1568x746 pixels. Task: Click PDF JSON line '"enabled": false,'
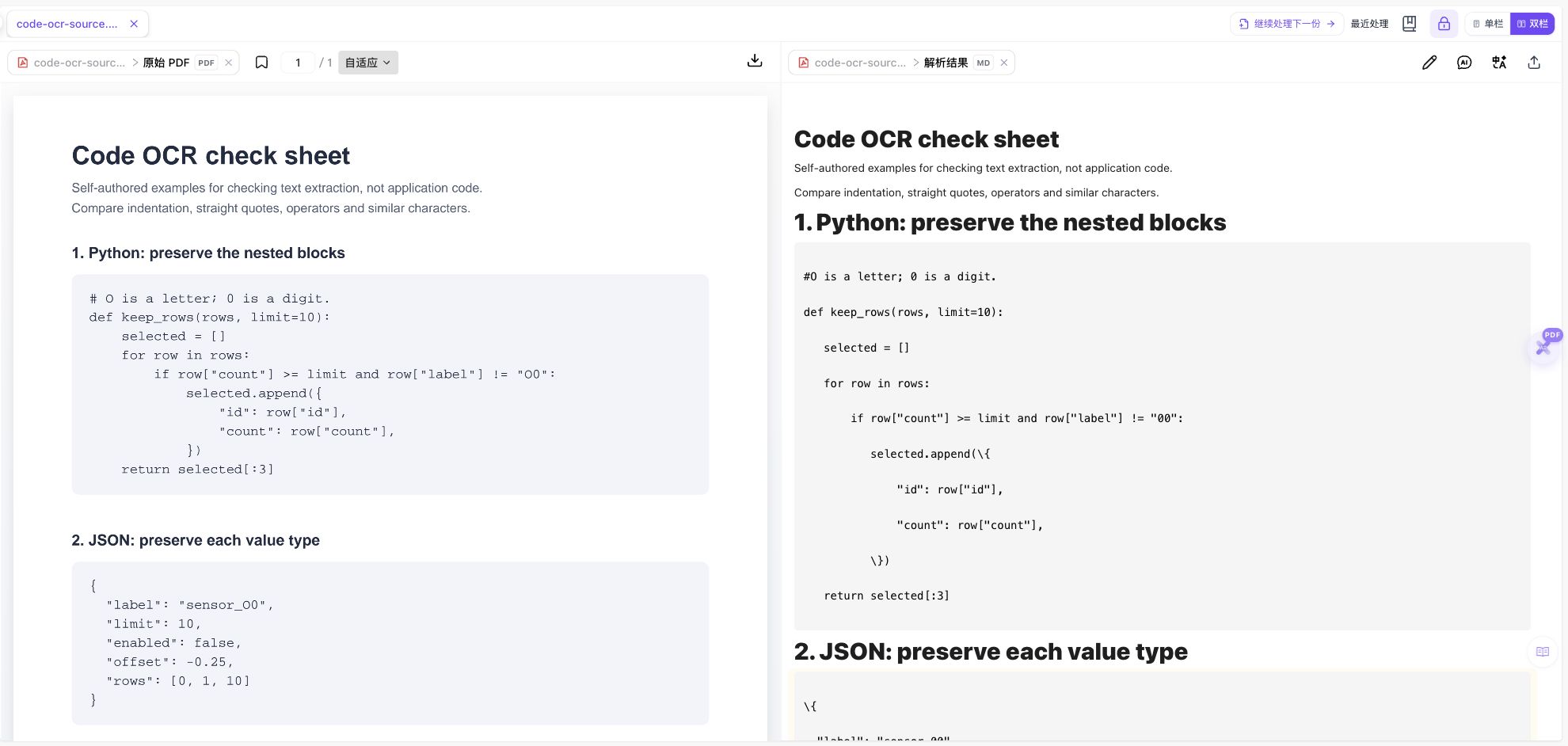174,643
